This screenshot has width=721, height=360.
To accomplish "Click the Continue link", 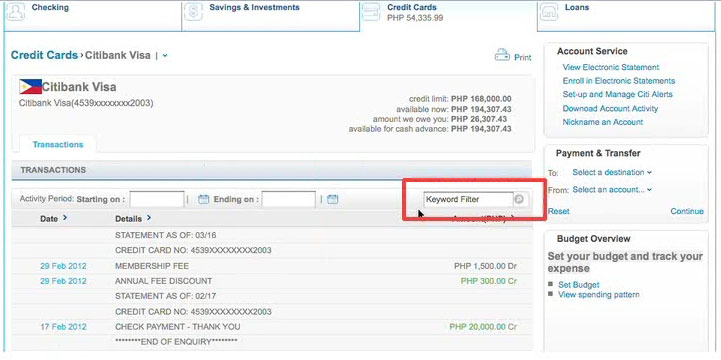I will click(687, 211).
